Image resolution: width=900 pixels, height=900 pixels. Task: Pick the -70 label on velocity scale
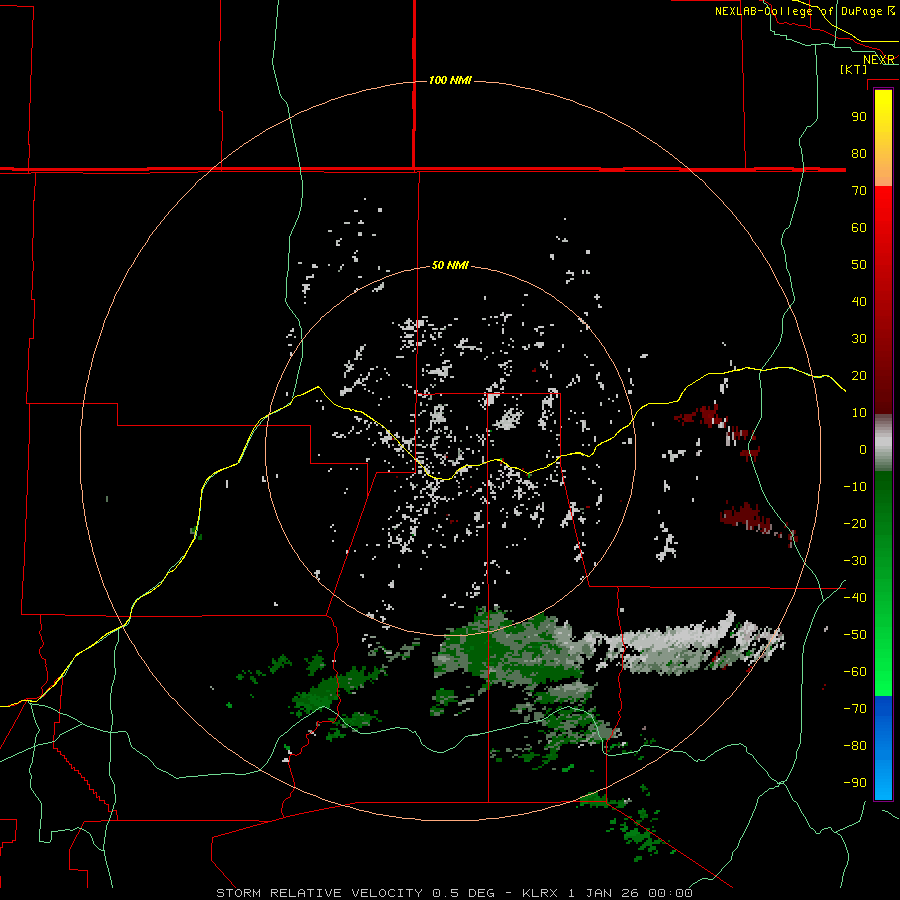click(x=855, y=709)
